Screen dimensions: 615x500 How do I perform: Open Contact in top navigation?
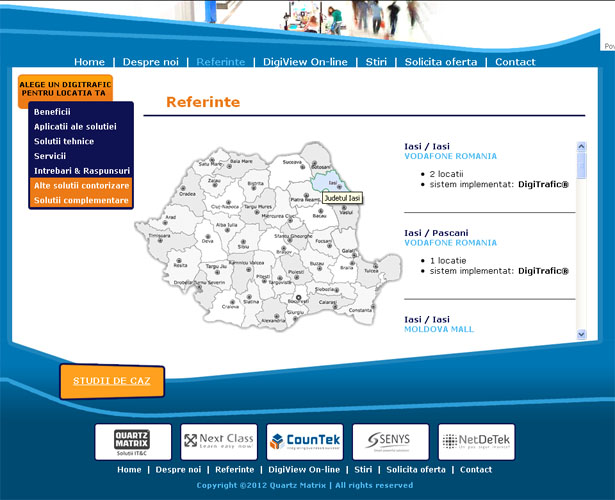(515, 62)
